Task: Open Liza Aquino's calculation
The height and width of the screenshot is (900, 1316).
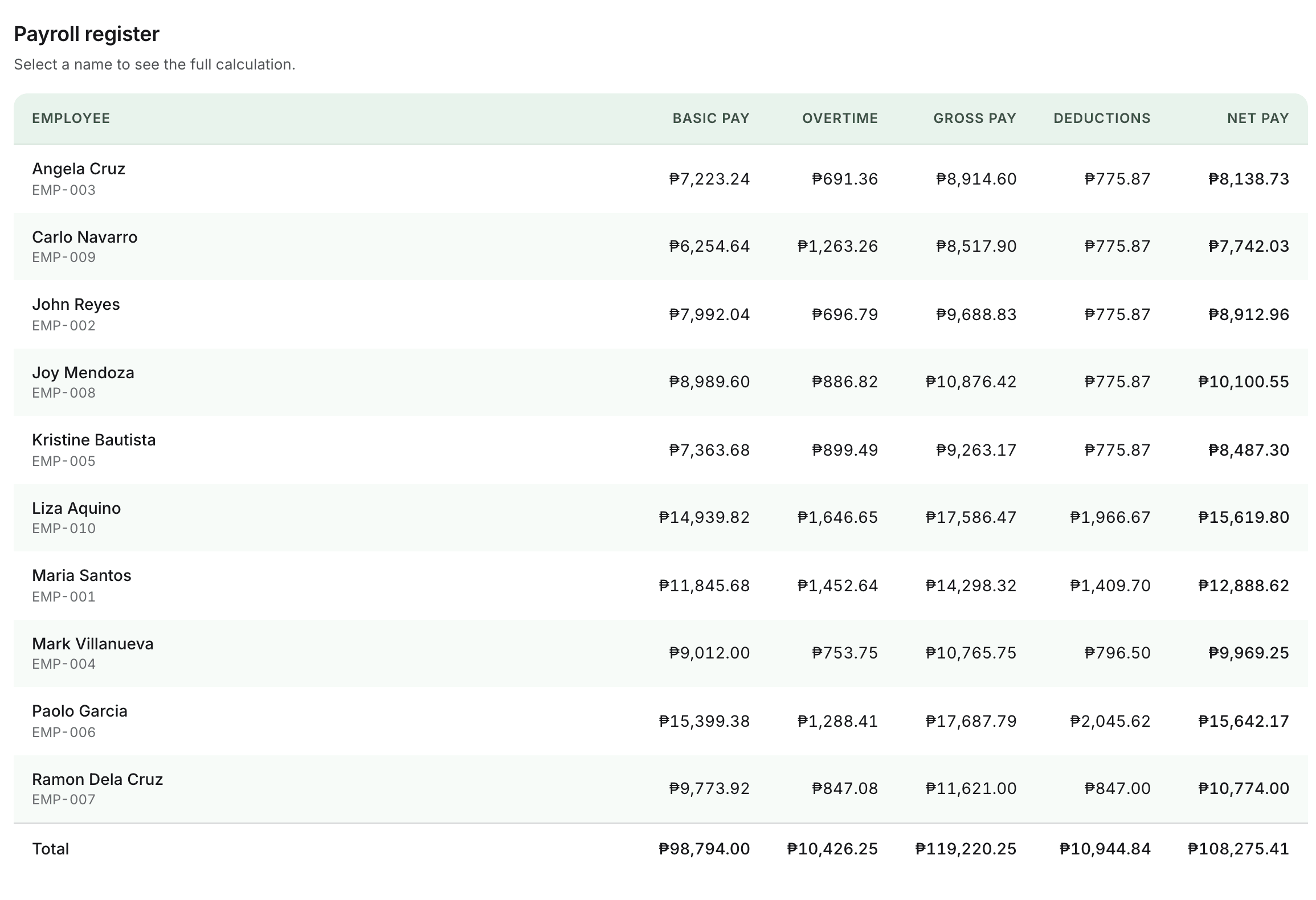Action: 76,508
